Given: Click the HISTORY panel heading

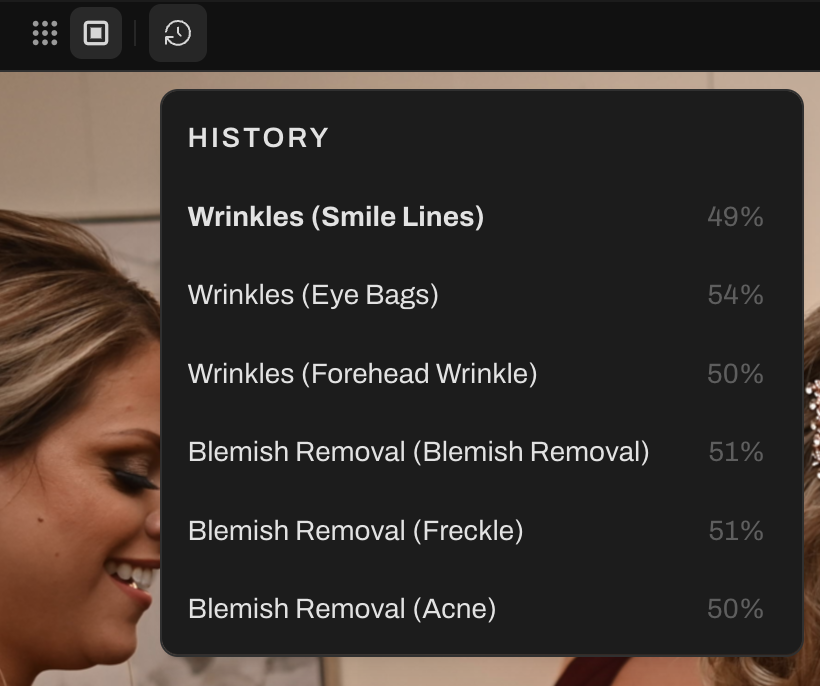Looking at the screenshot, I should point(258,138).
